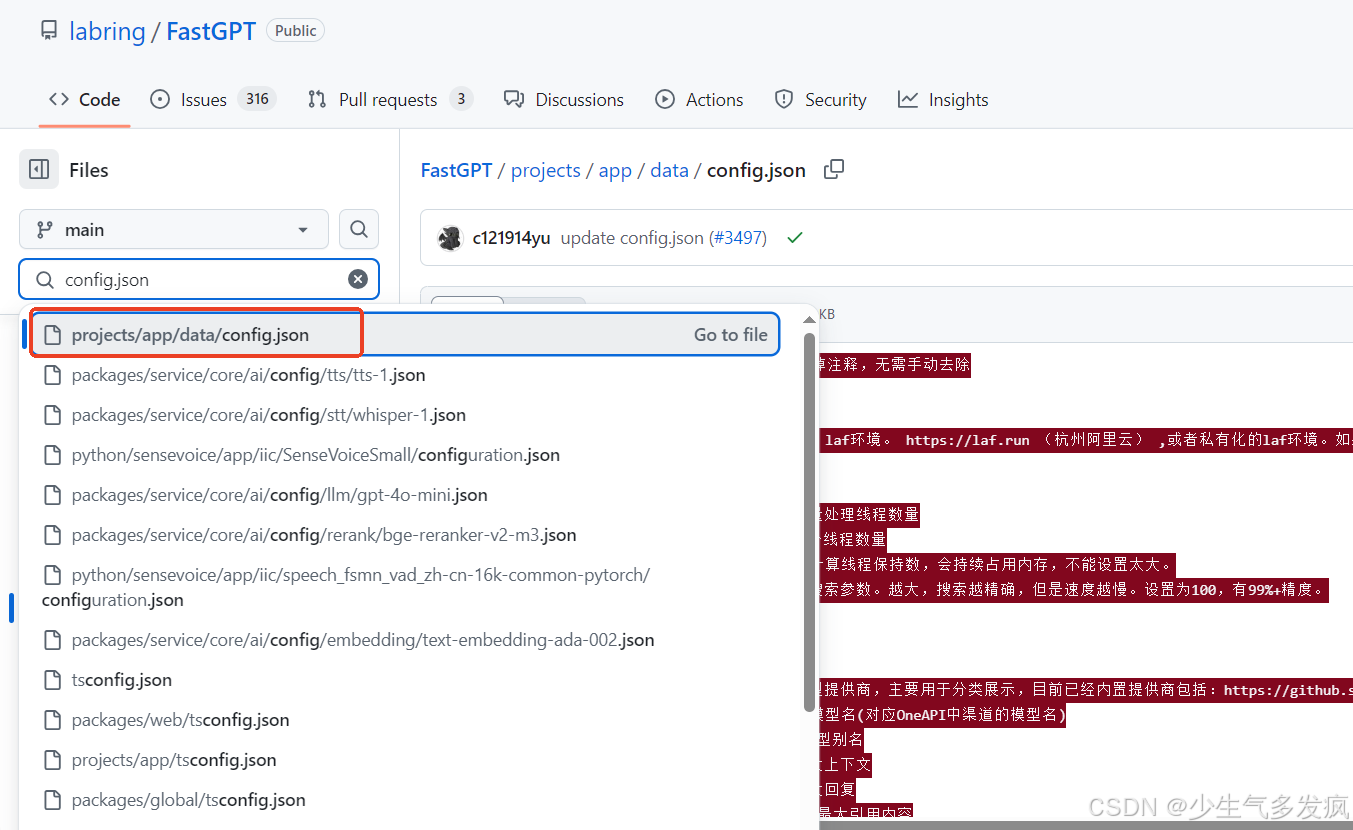This screenshot has height=830, width=1353.
Task: Click the Pull requests count badge 3
Action: (461, 99)
